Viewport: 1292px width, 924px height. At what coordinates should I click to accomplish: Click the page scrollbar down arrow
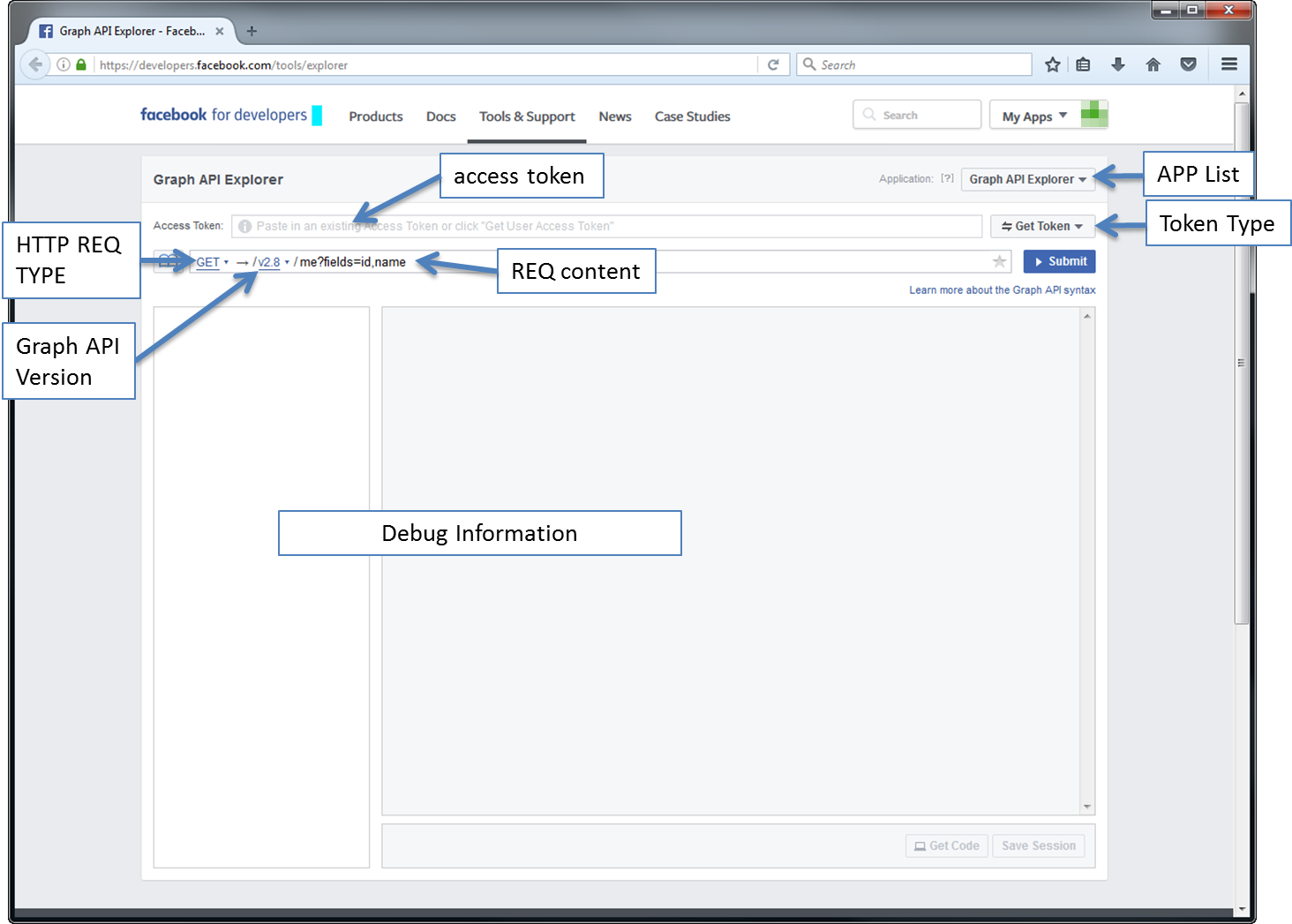tap(1242, 909)
